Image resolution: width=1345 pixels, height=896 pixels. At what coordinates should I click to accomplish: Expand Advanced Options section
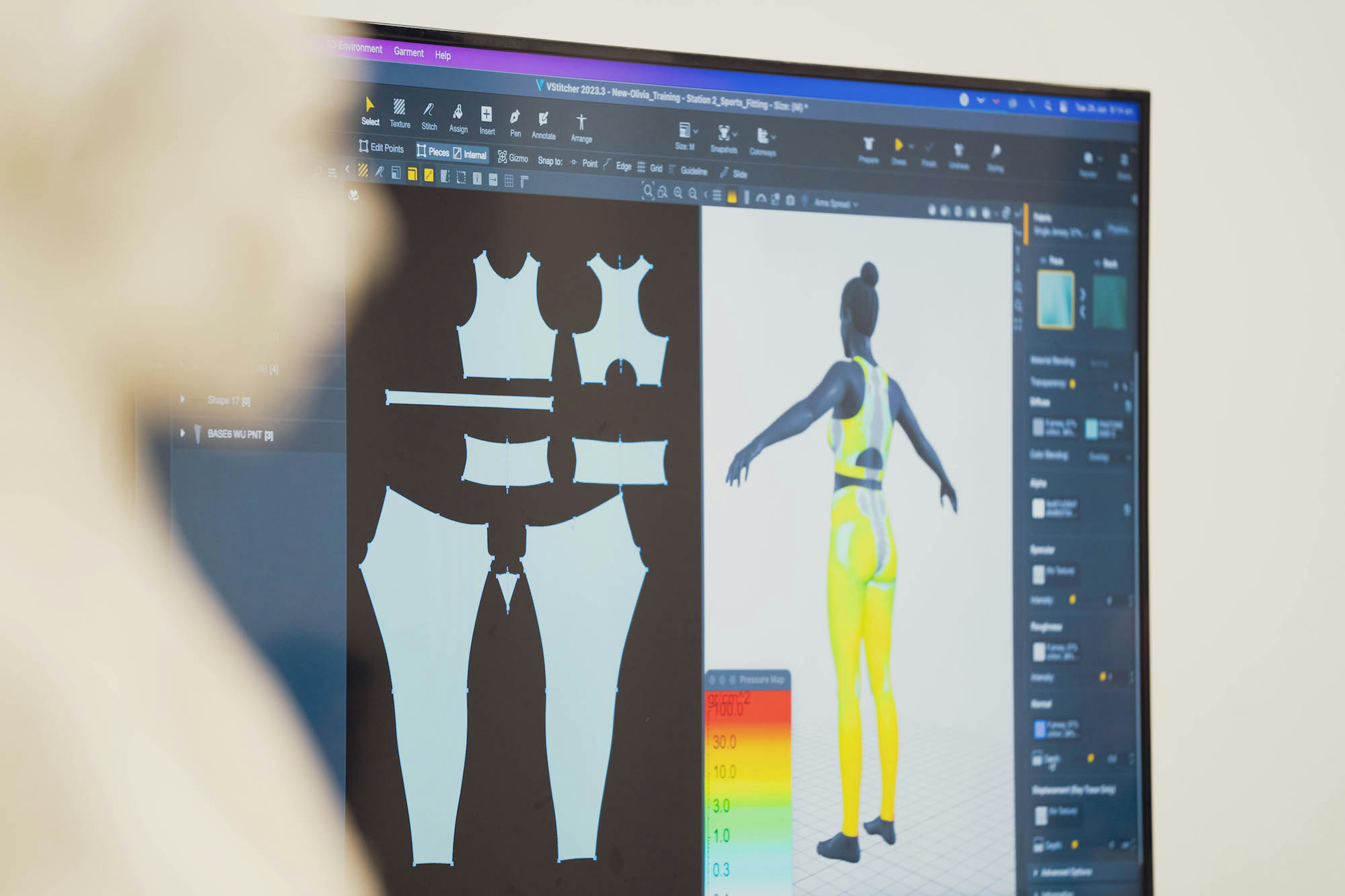coord(1064,872)
